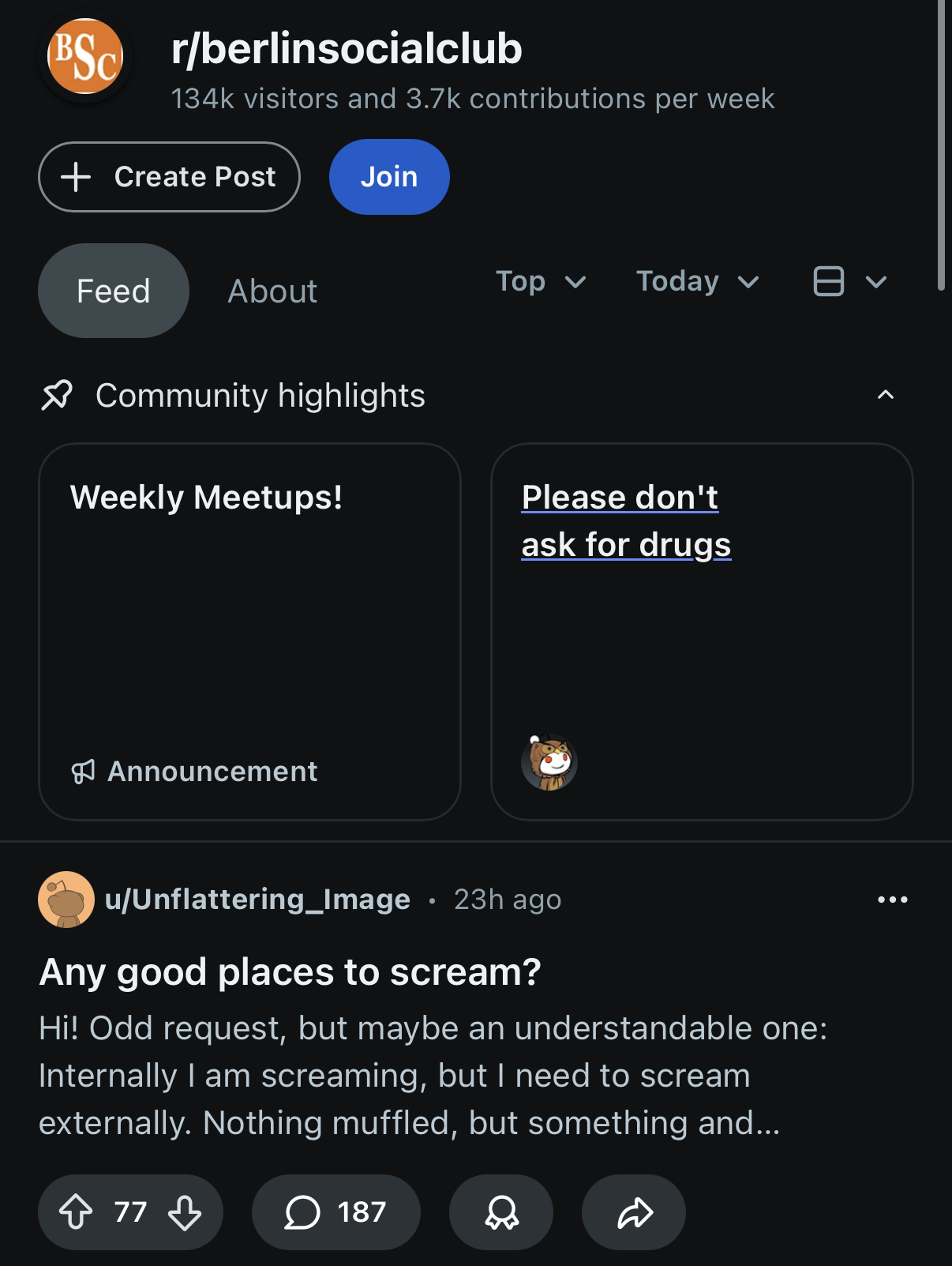Open the "Please don't ask for drugs" link

pyautogui.click(x=626, y=521)
